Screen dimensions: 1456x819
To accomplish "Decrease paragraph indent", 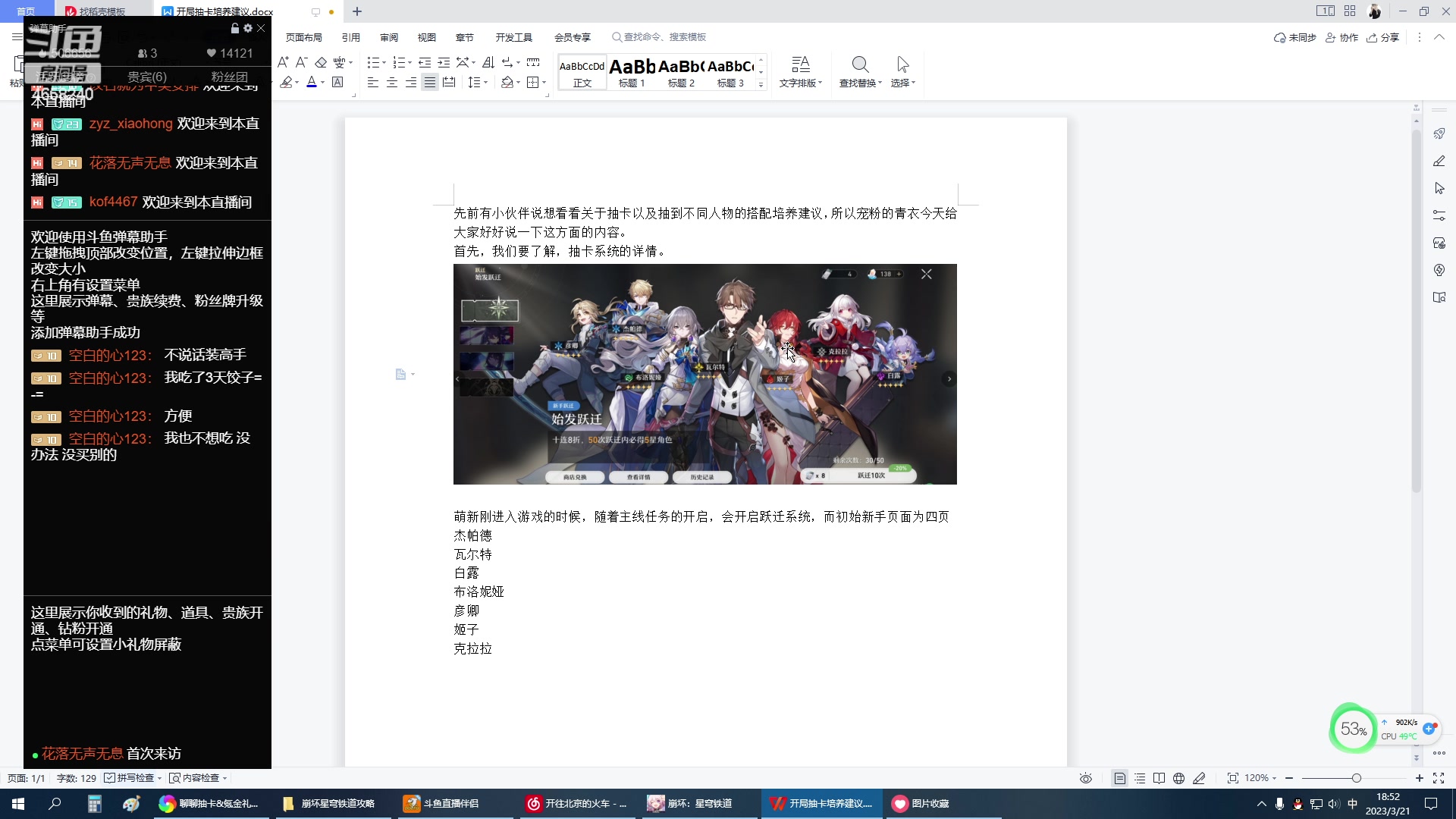I will (425, 62).
